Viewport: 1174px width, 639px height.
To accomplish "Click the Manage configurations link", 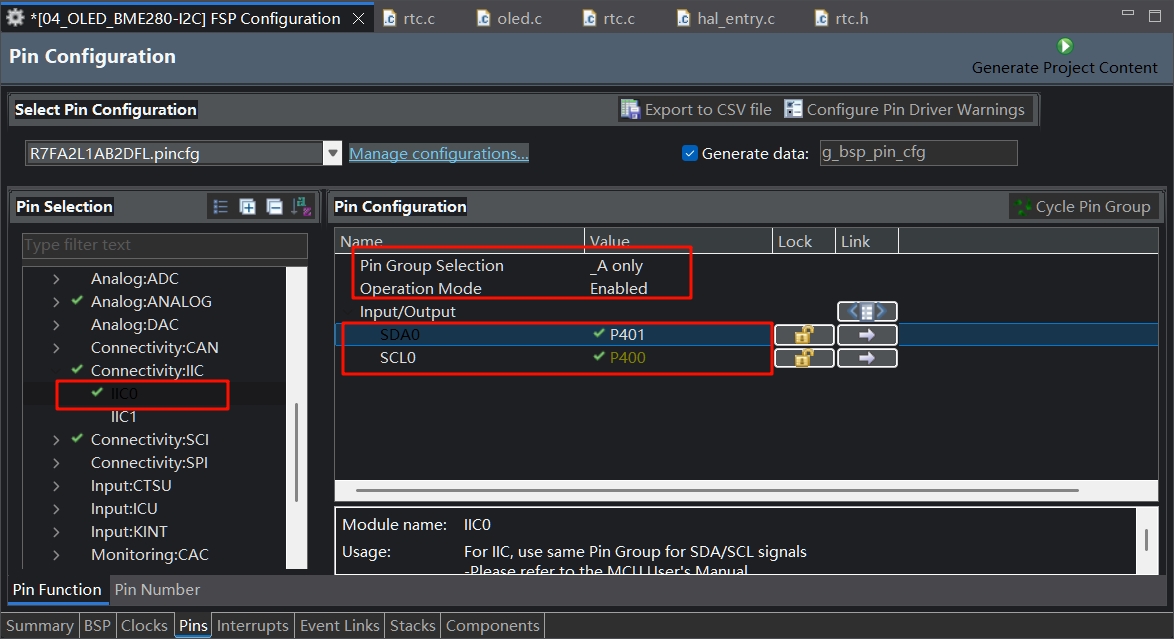I will point(439,154).
